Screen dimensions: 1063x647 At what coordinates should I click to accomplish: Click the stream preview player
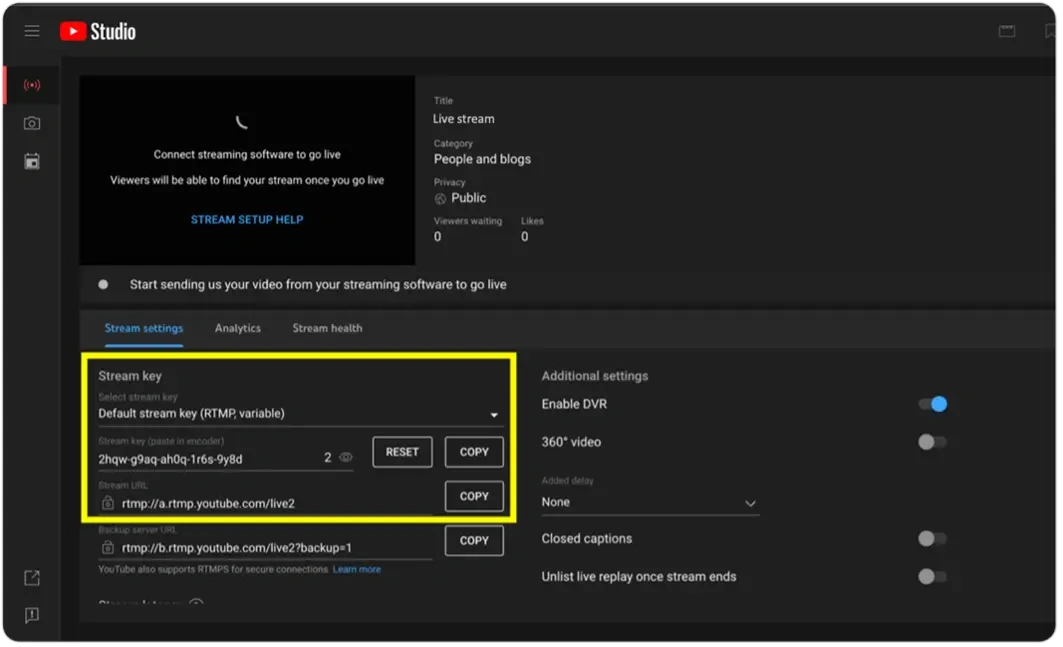tap(247, 170)
